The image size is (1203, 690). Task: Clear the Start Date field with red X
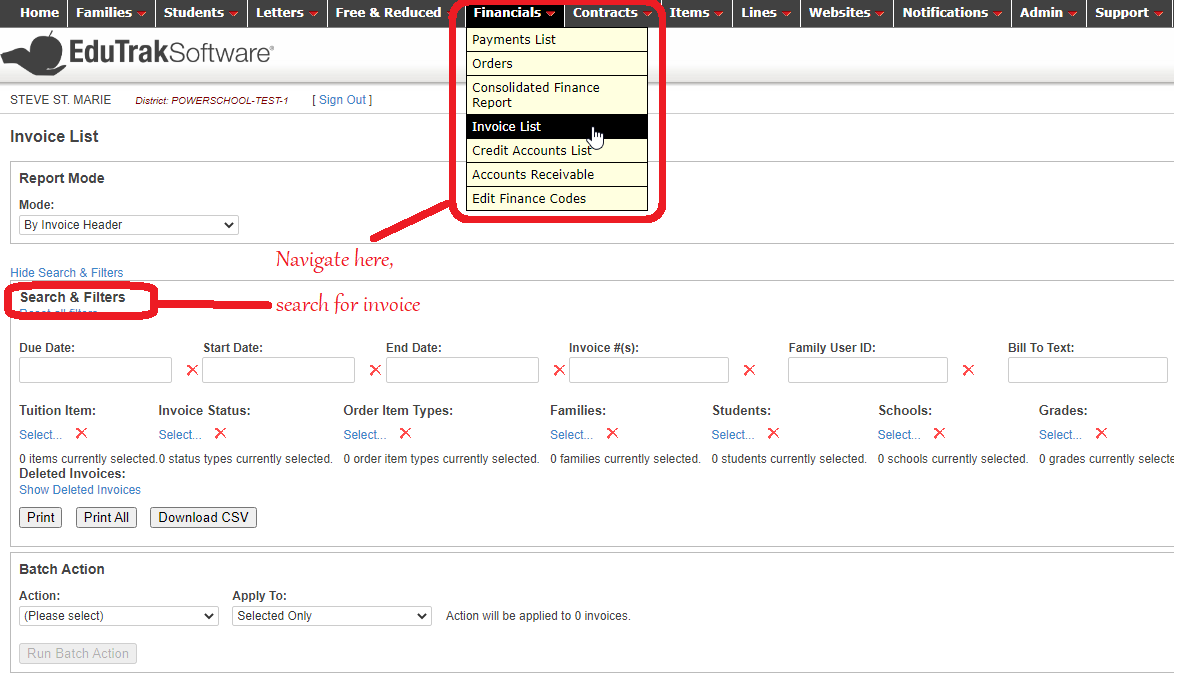(375, 370)
